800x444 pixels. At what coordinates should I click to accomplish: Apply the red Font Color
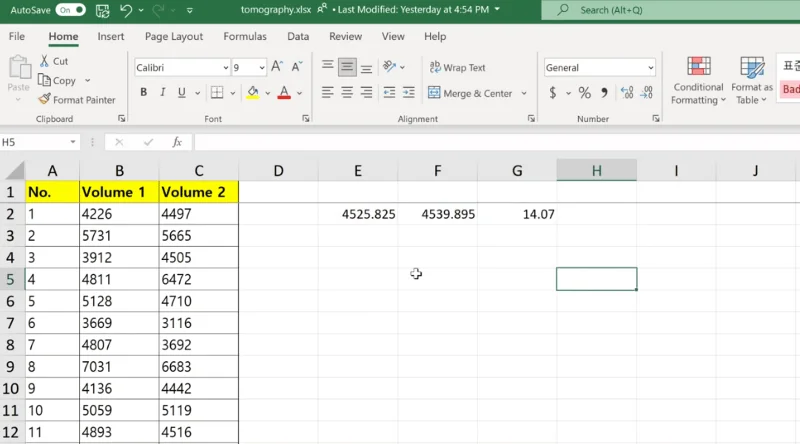click(x=284, y=92)
